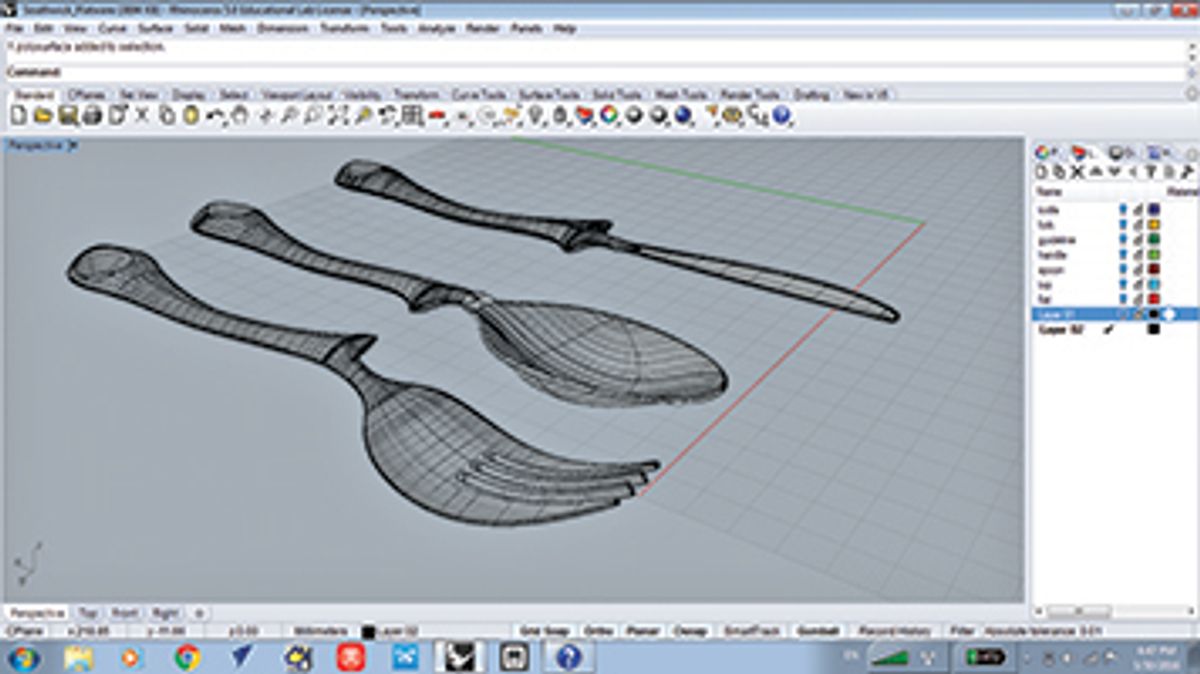Viewport: 1200px width, 674px height.
Task: Open File Explorer from the taskbar
Action: click(78, 657)
